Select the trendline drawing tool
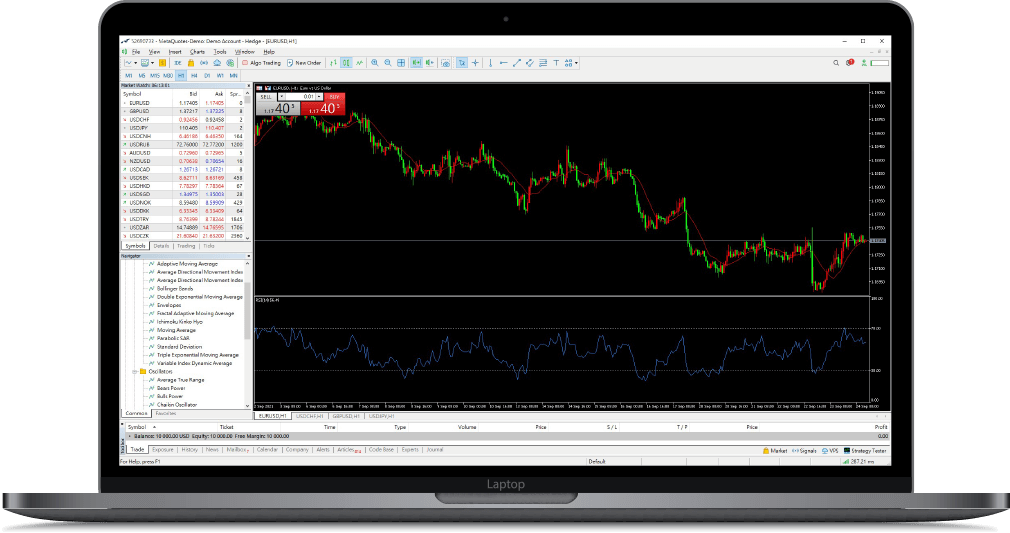Viewport: 1010px width, 533px height. tap(516, 63)
